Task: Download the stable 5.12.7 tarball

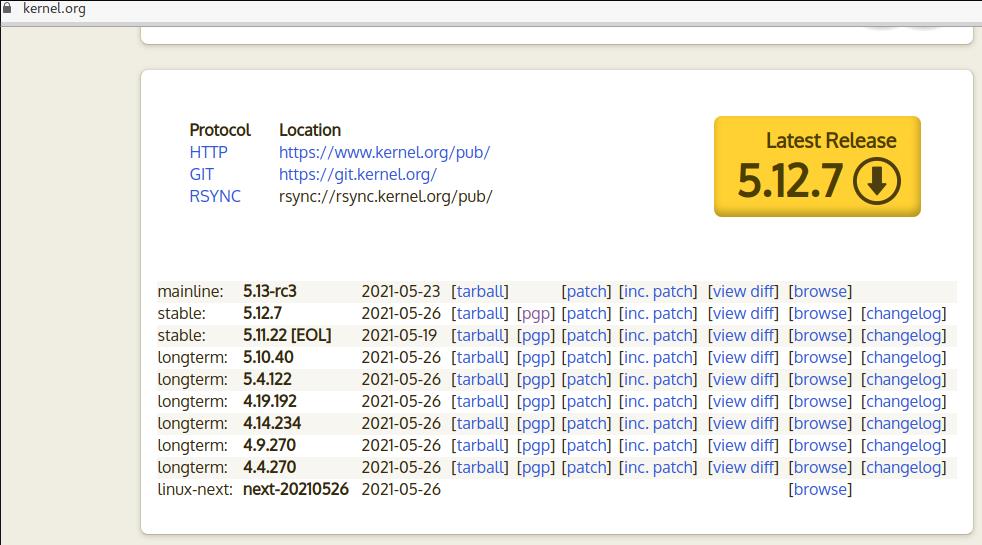Action: 480,313
